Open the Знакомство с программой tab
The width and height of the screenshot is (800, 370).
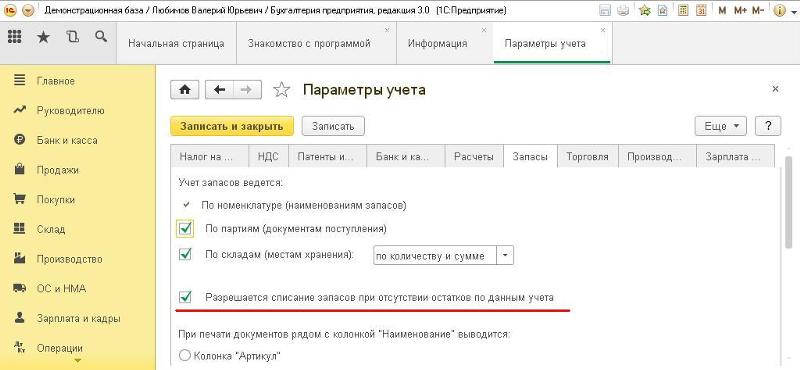[316, 43]
